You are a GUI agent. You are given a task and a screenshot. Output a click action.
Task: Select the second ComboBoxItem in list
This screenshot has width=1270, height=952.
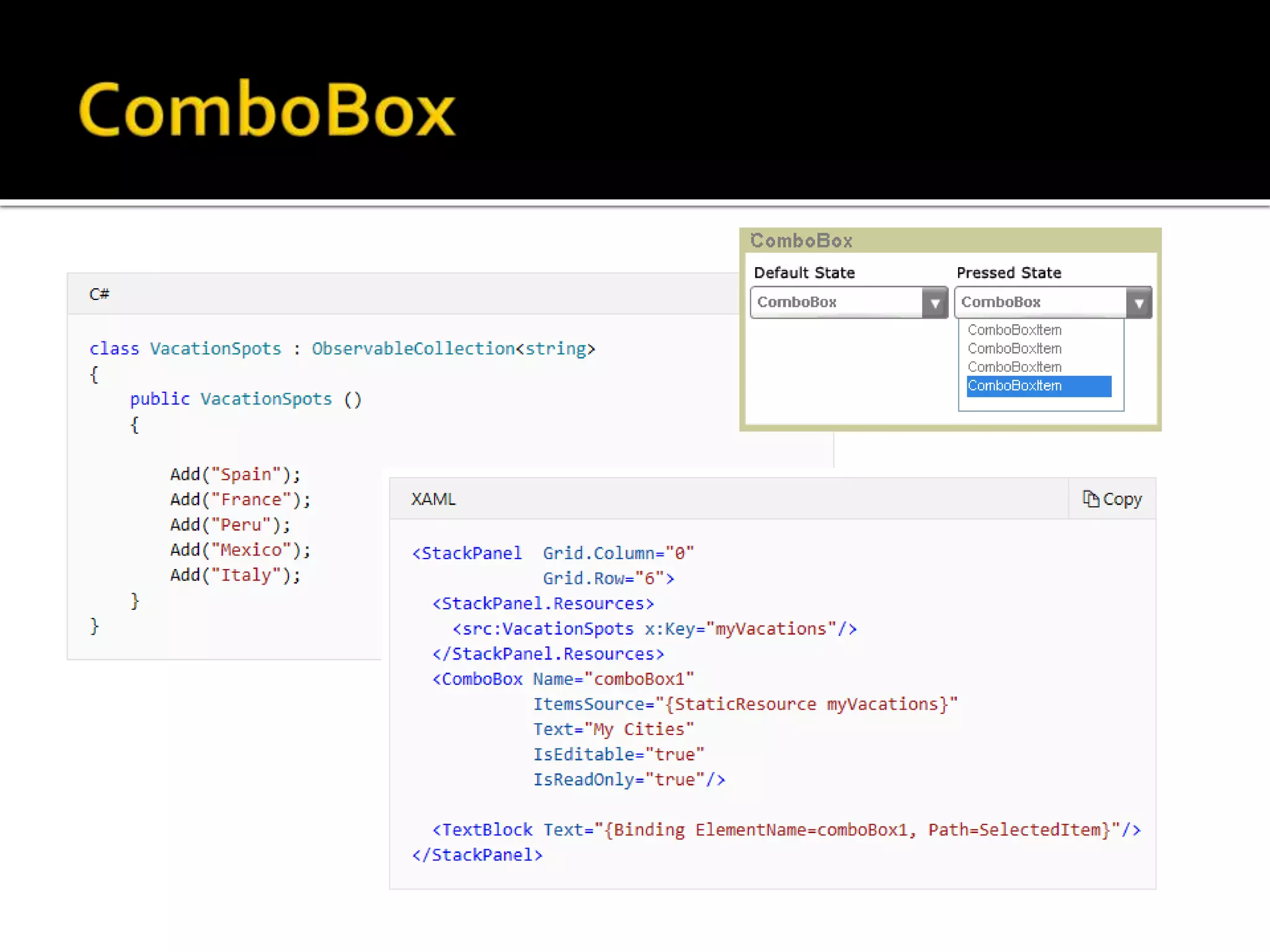pos(1015,348)
